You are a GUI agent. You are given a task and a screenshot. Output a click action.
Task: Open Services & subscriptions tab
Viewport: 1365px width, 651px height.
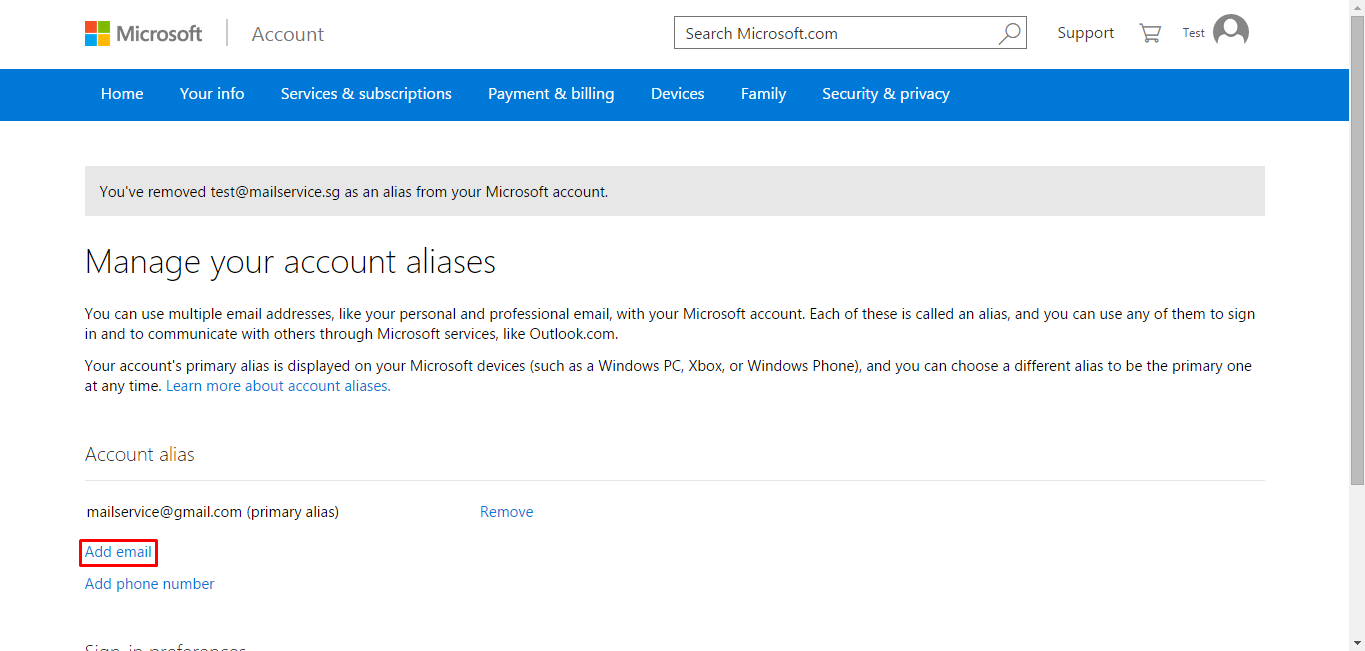pyautogui.click(x=366, y=94)
